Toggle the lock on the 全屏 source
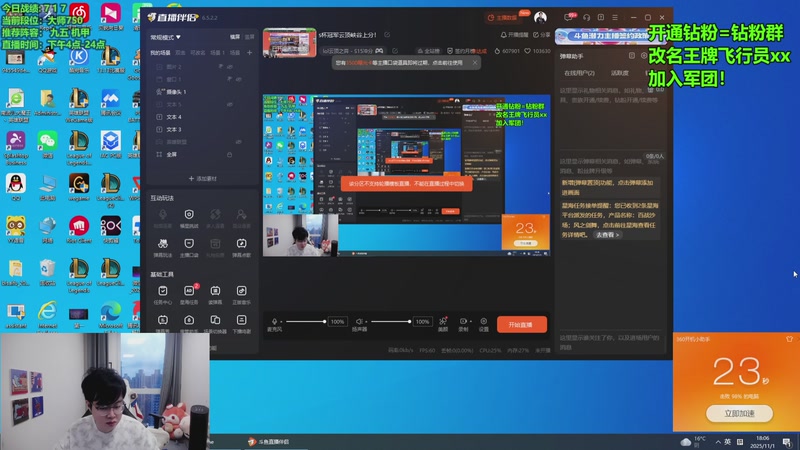The height and width of the screenshot is (450, 800). pos(230,154)
